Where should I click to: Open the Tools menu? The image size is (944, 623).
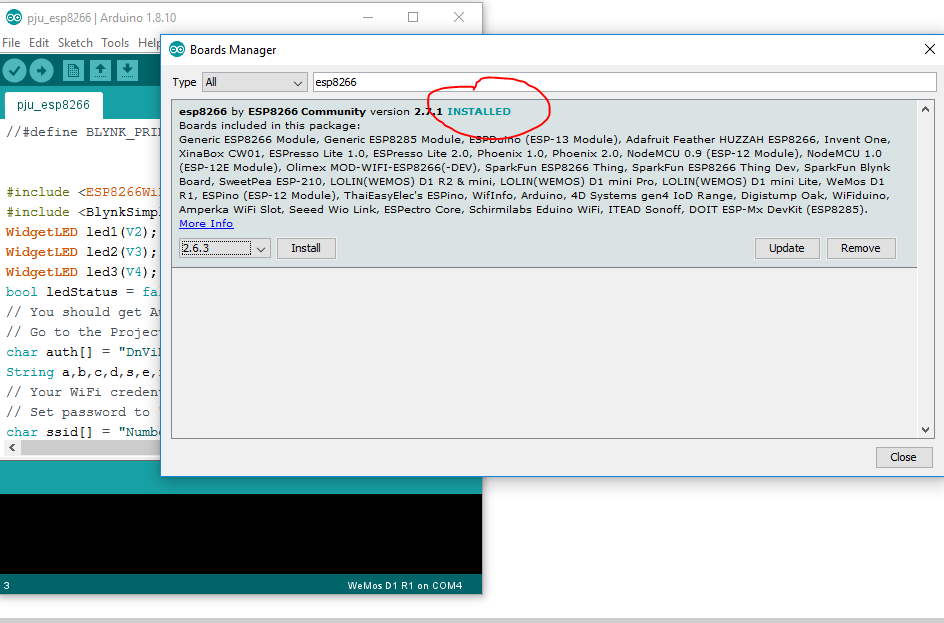click(115, 43)
